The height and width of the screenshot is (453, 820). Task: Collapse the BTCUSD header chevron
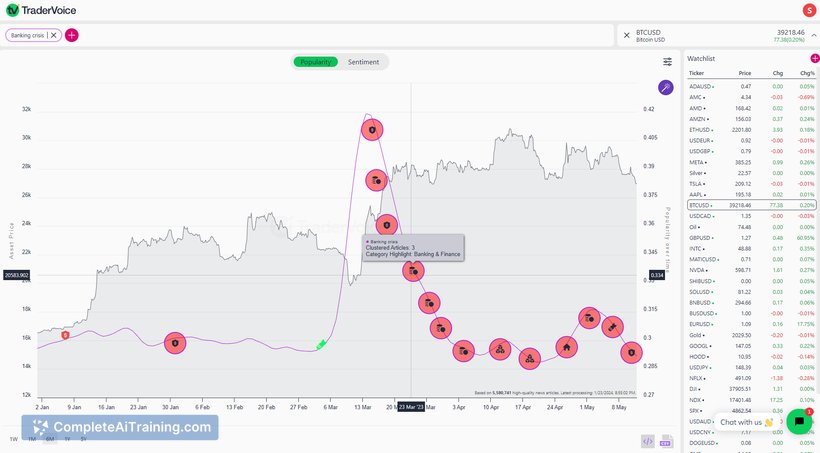pos(814,35)
